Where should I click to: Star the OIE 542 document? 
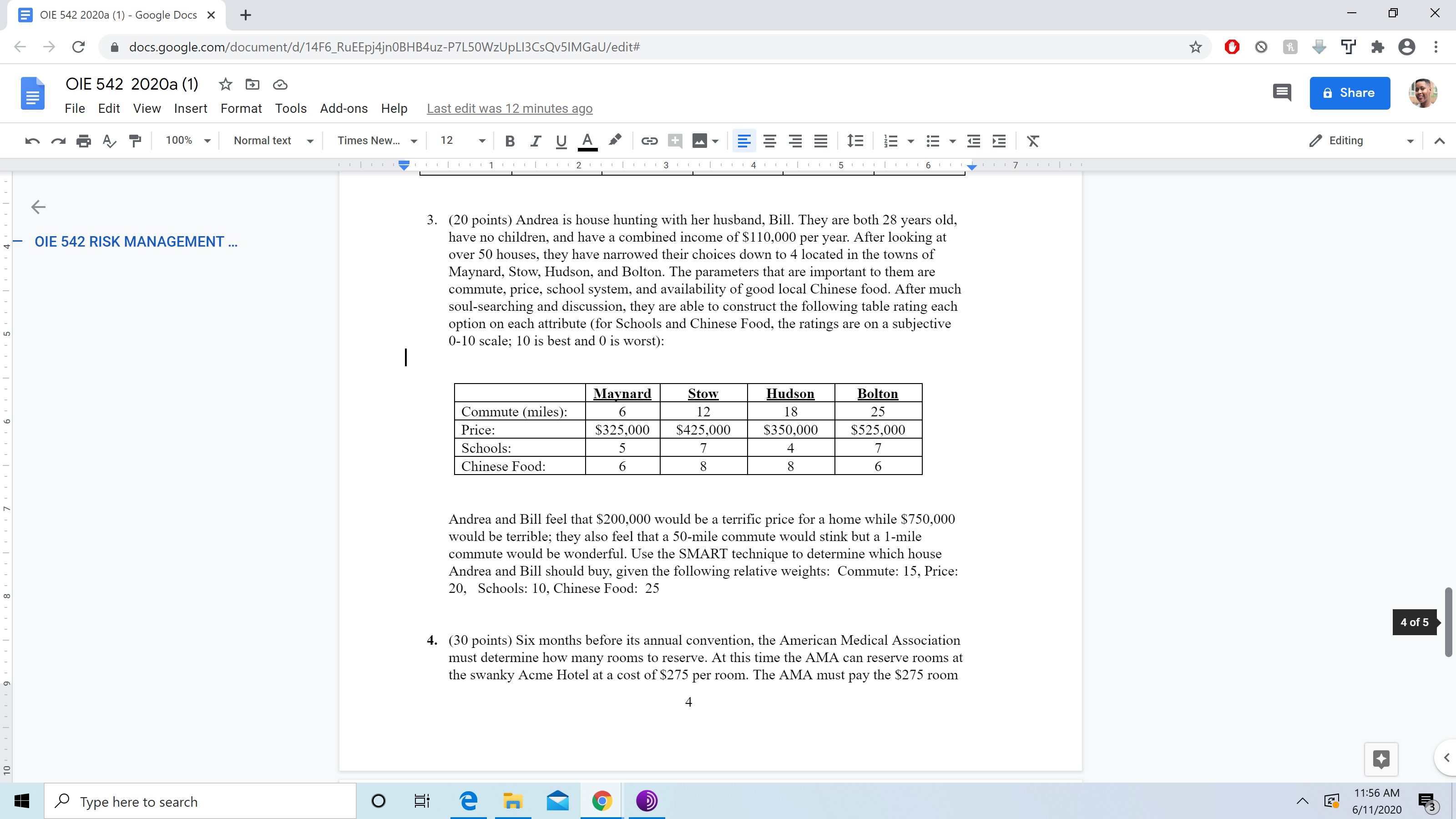(x=225, y=84)
